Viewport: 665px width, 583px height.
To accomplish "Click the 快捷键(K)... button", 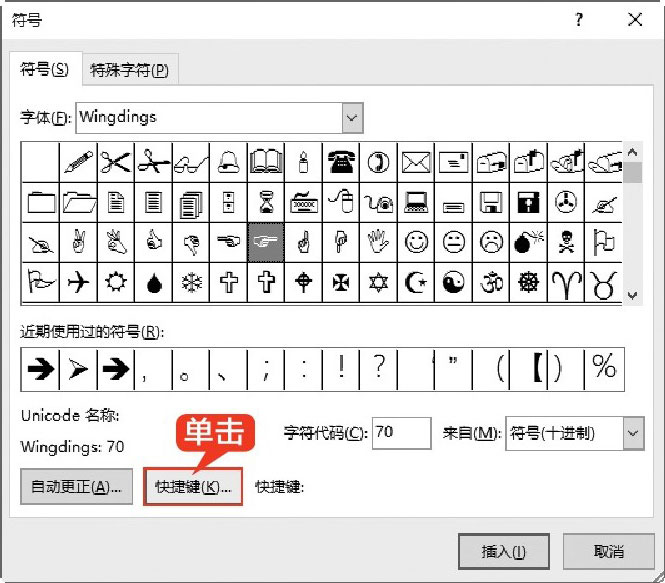I will tap(193, 487).
